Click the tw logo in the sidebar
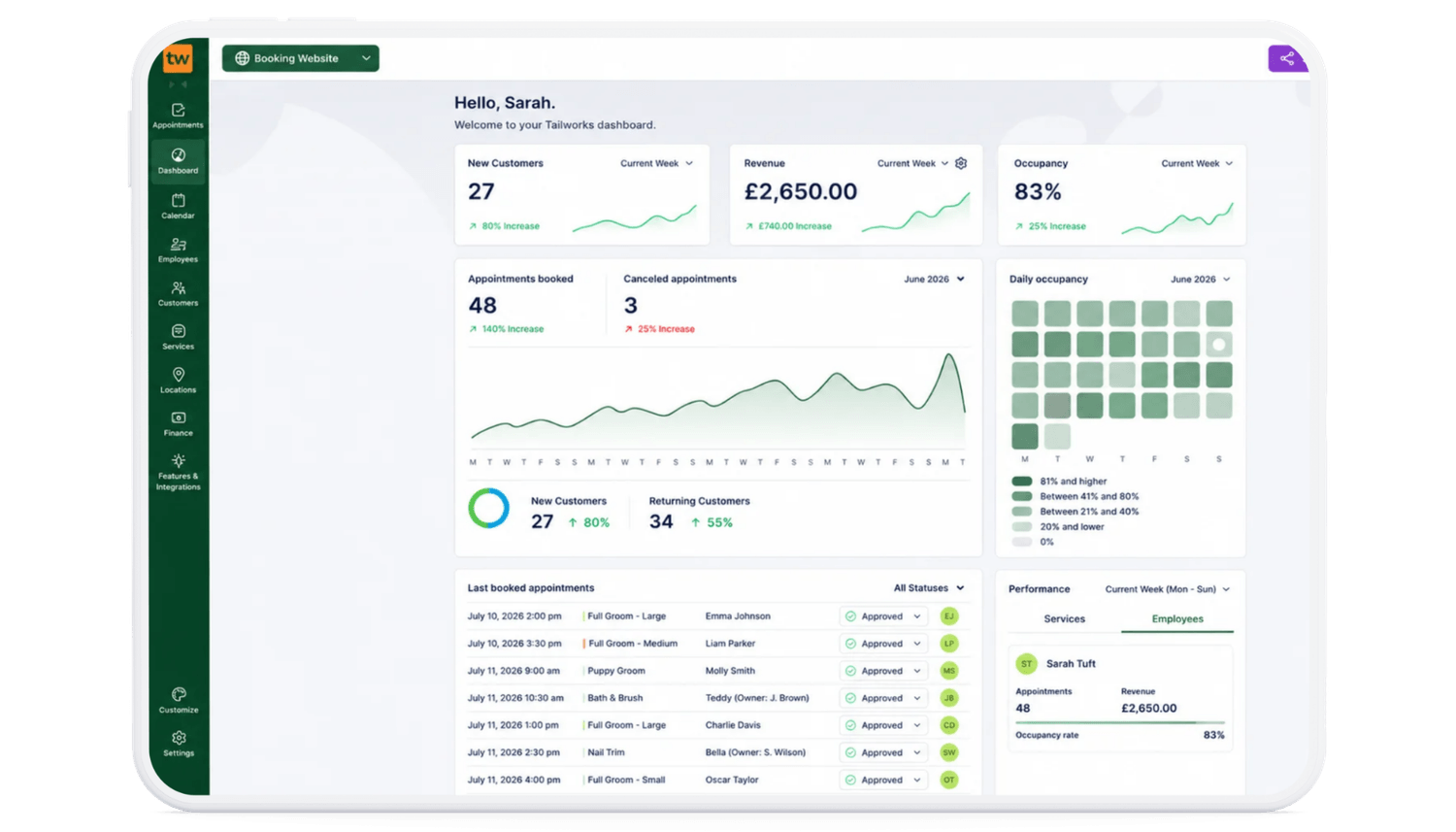The height and width of the screenshot is (832, 1456). [x=178, y=58]
